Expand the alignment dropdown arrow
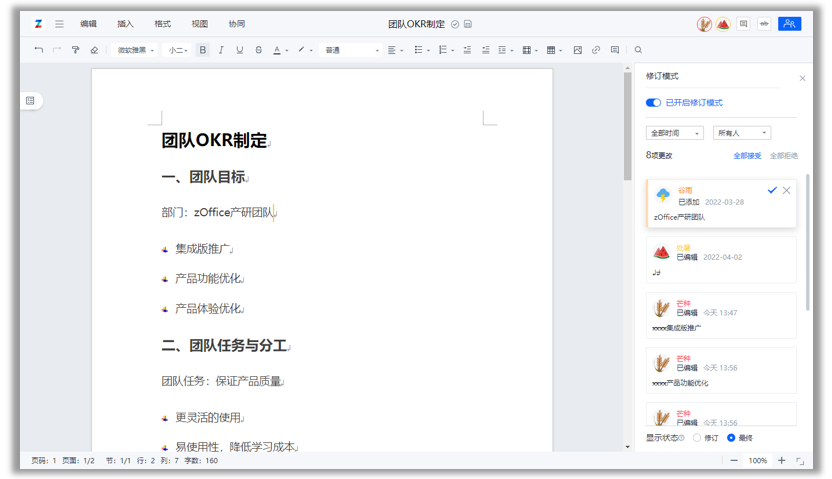The height and width of the screenshot is (479, 832). pos(402,50)
